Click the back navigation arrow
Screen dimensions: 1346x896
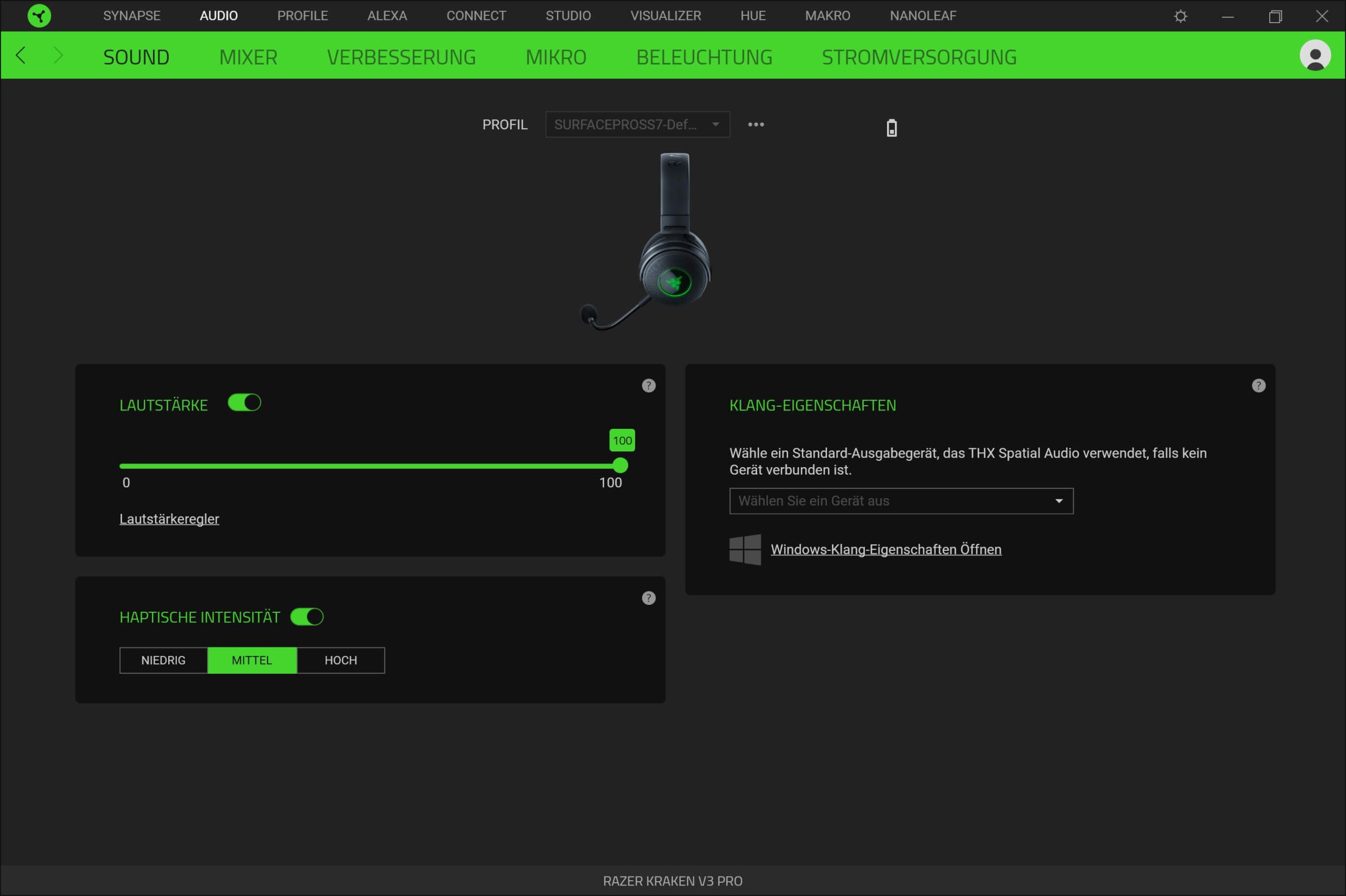(21, 55)
